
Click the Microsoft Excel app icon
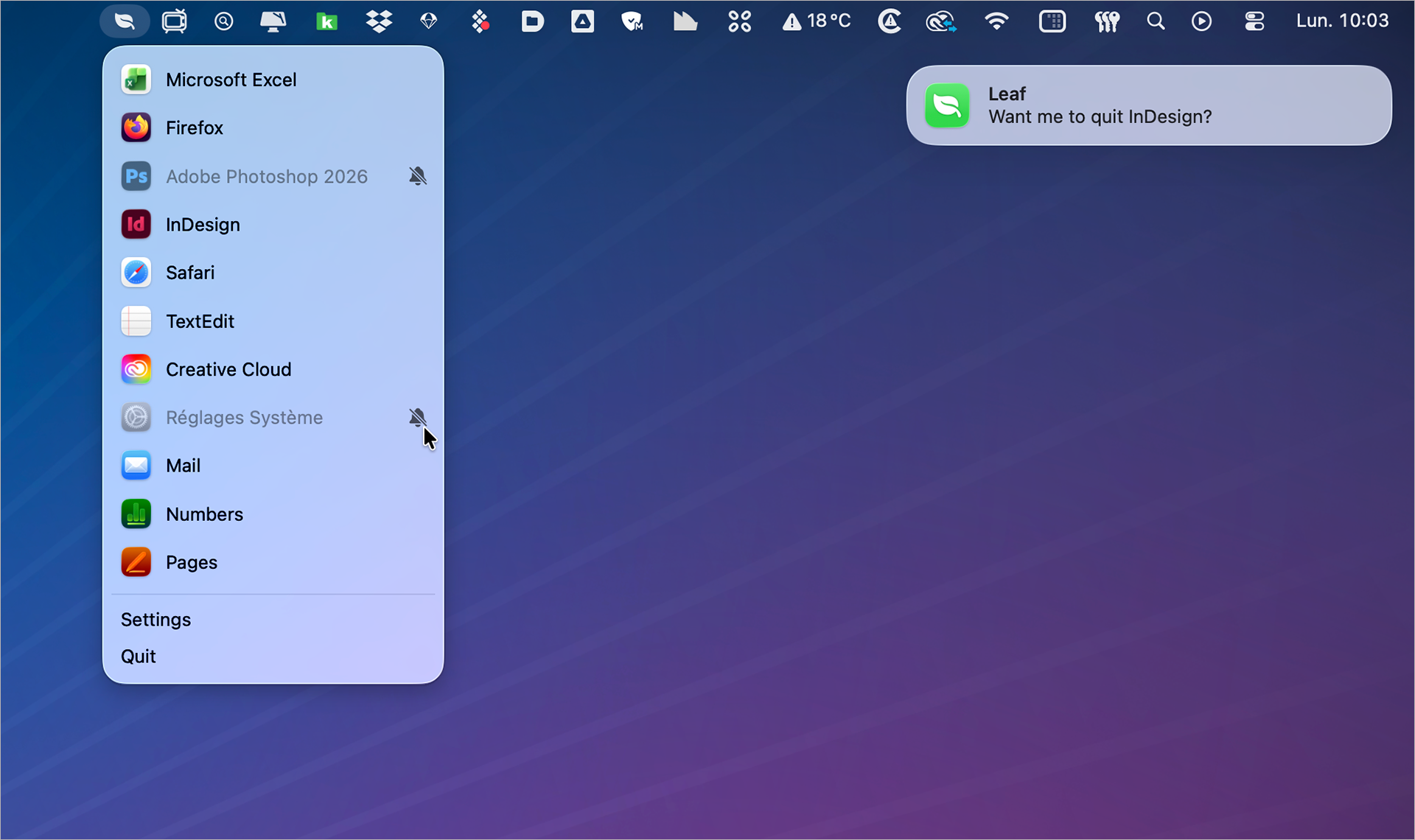point(136,80)
